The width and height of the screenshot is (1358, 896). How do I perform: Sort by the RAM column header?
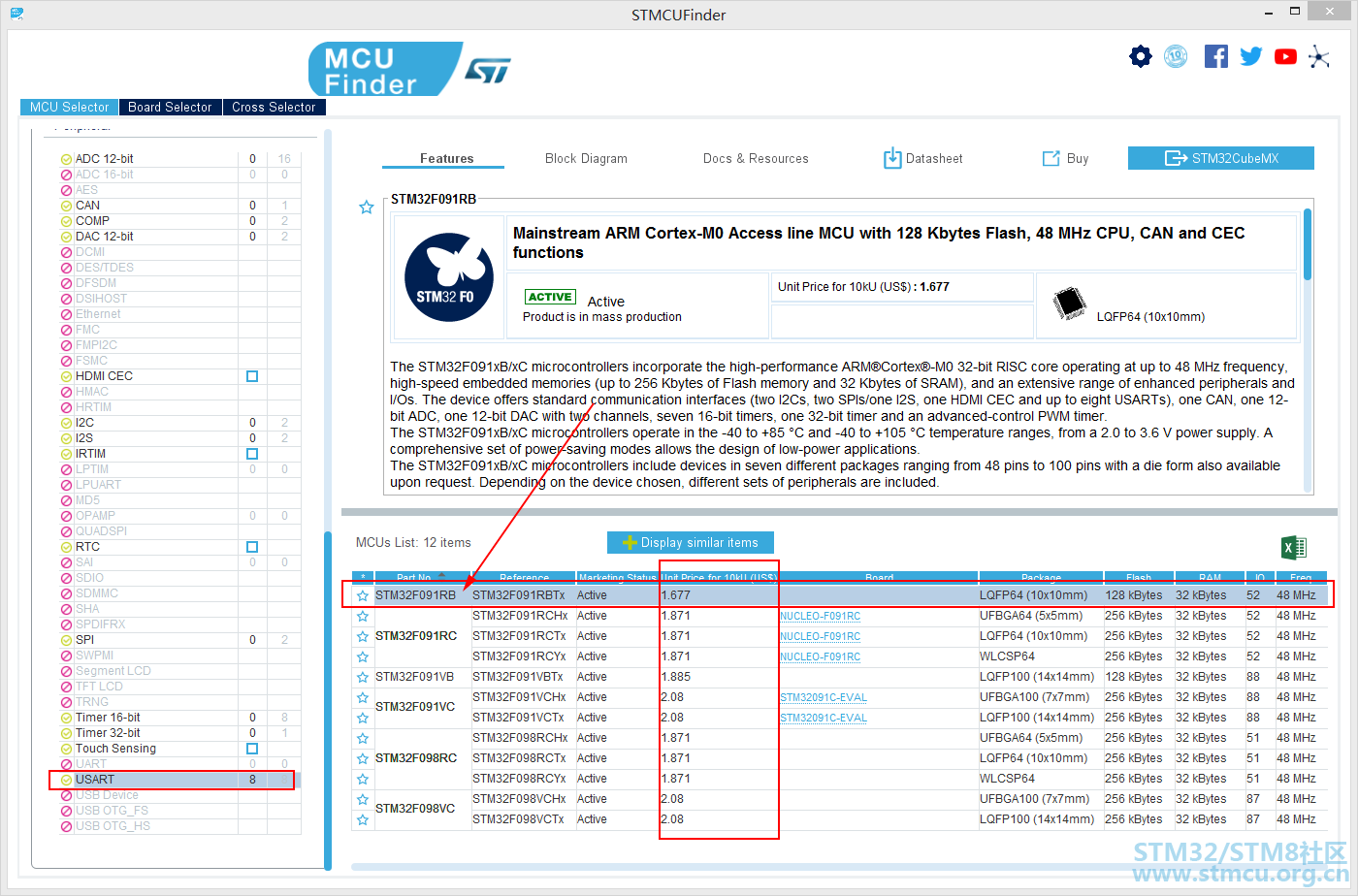1210,577
